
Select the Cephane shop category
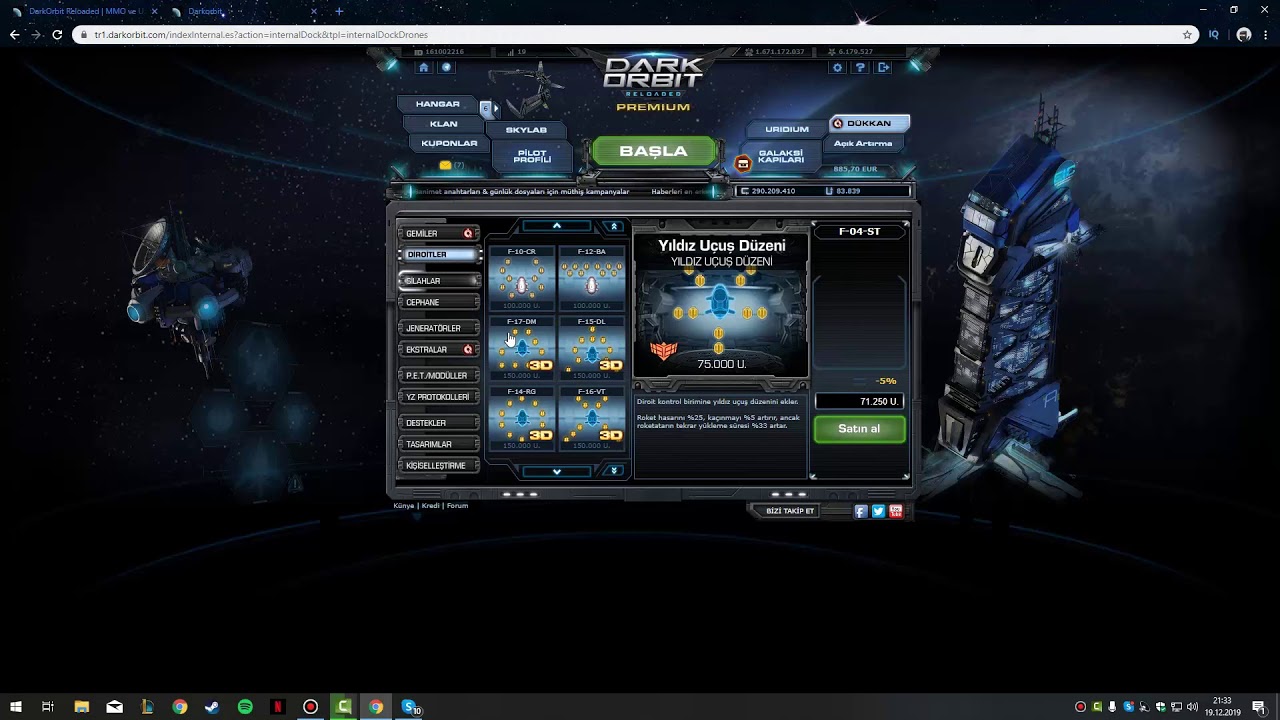439,302
